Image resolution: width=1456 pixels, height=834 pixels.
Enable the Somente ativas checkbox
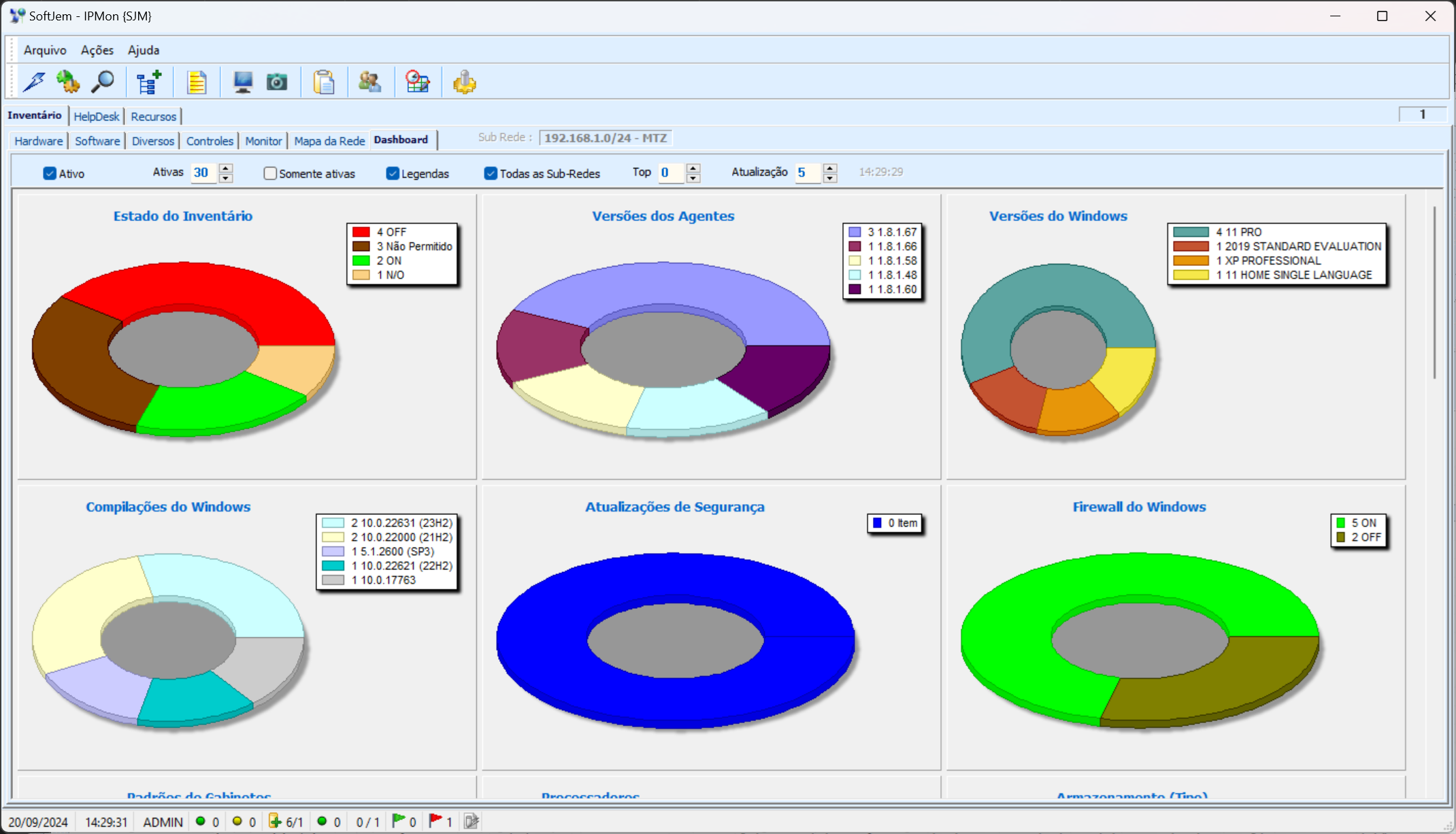point(270,173)
